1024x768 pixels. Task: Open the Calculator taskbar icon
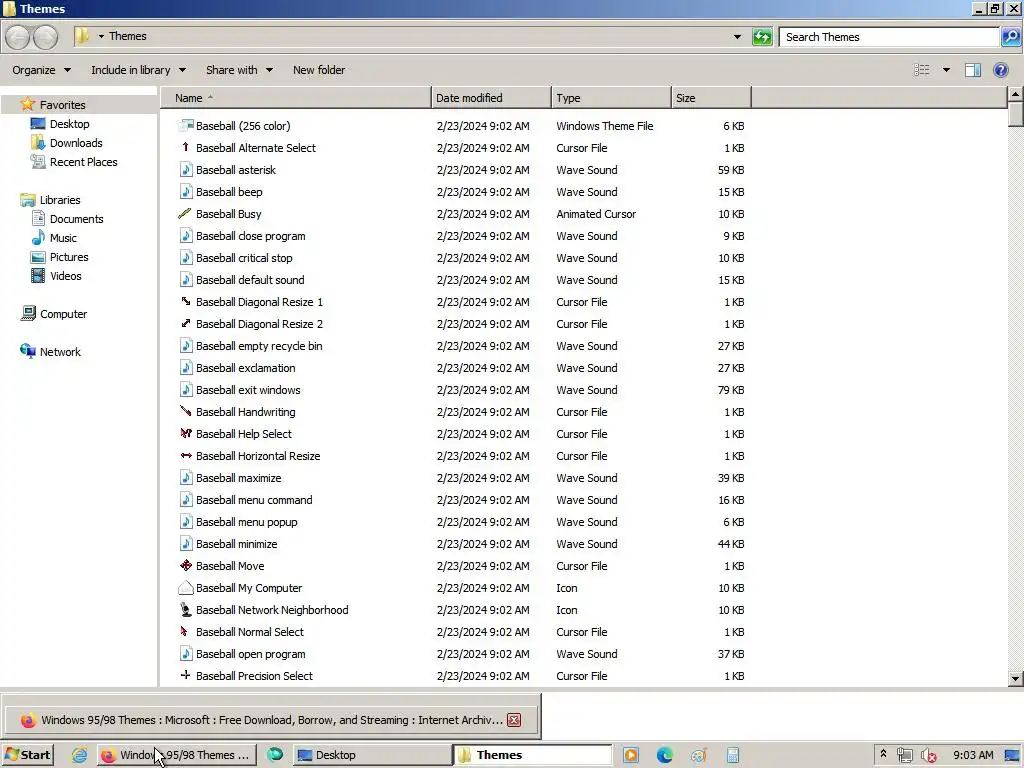click(733, 755)
